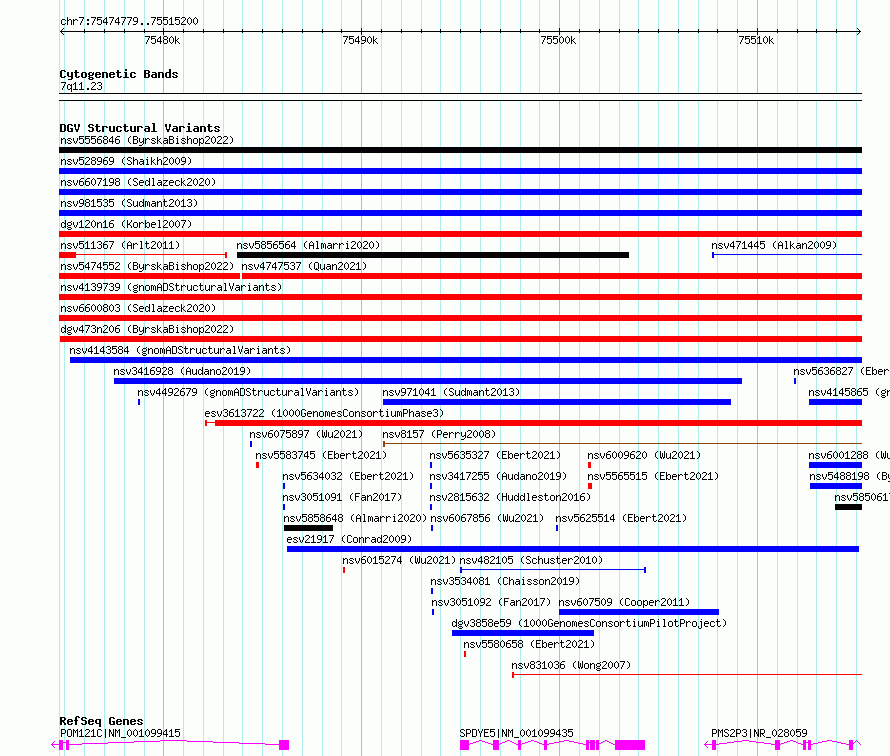Click nsv607509 (Cooper2011) label
The height and width of the screenshot is (756, 890).
coord(624,602)
